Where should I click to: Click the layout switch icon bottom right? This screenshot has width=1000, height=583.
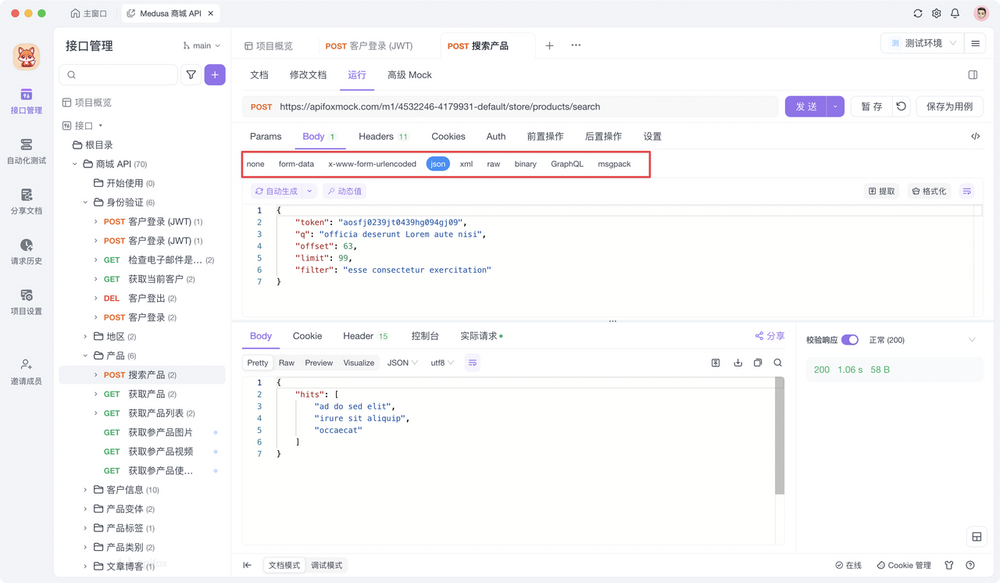point(976,537)
